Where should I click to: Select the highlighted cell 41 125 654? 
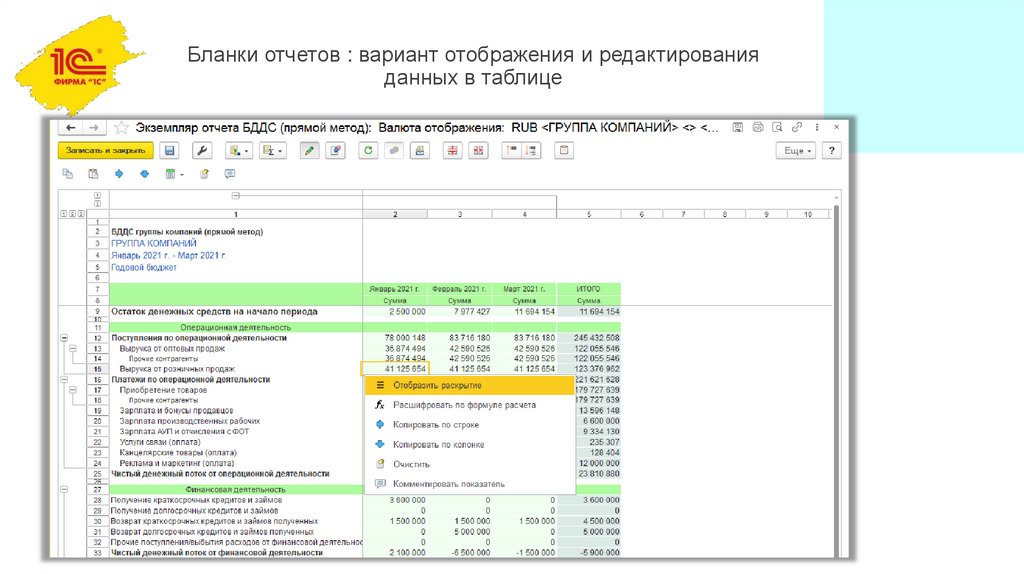(395, 369)
